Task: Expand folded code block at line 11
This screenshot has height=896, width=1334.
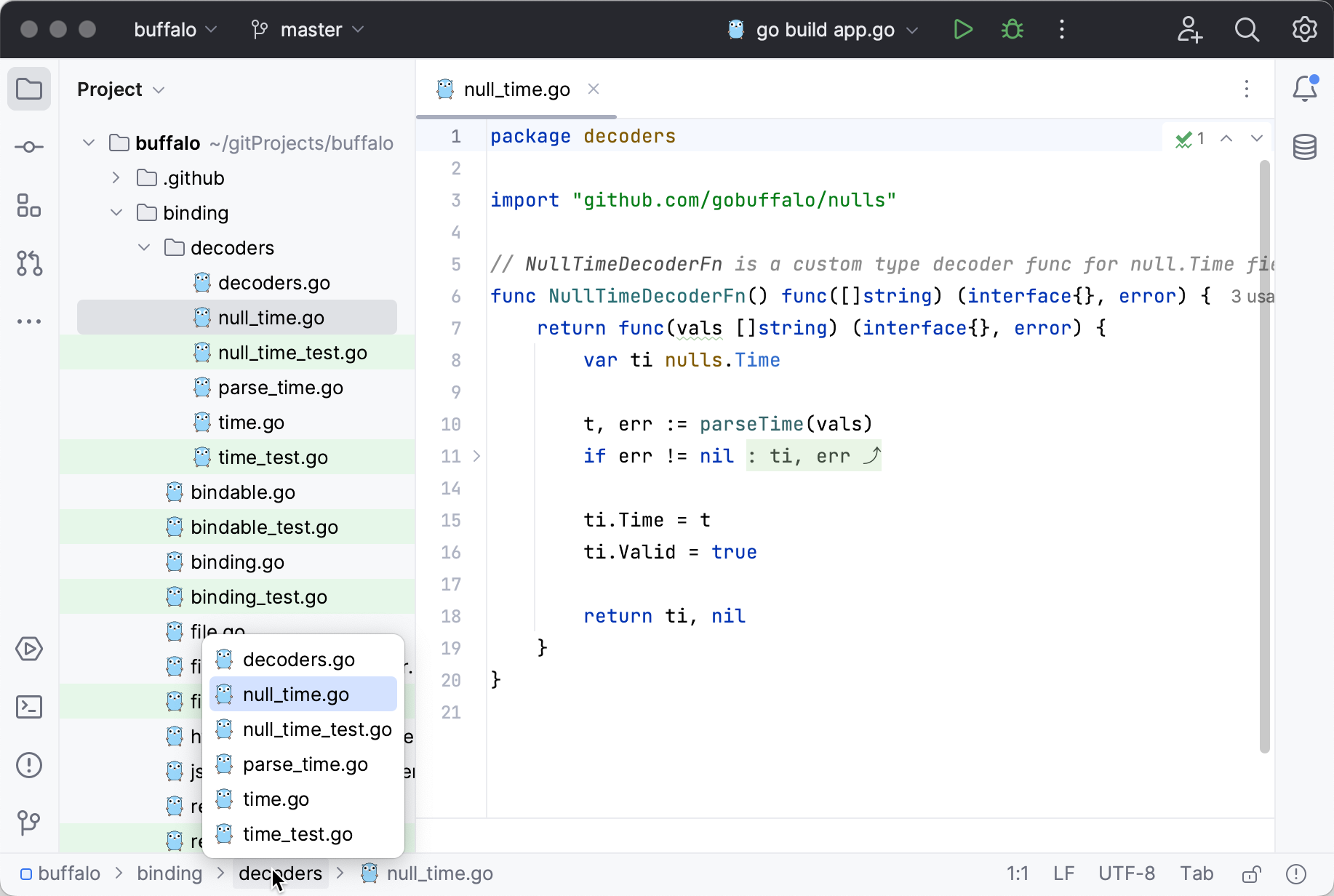Action: coord(476,456)
